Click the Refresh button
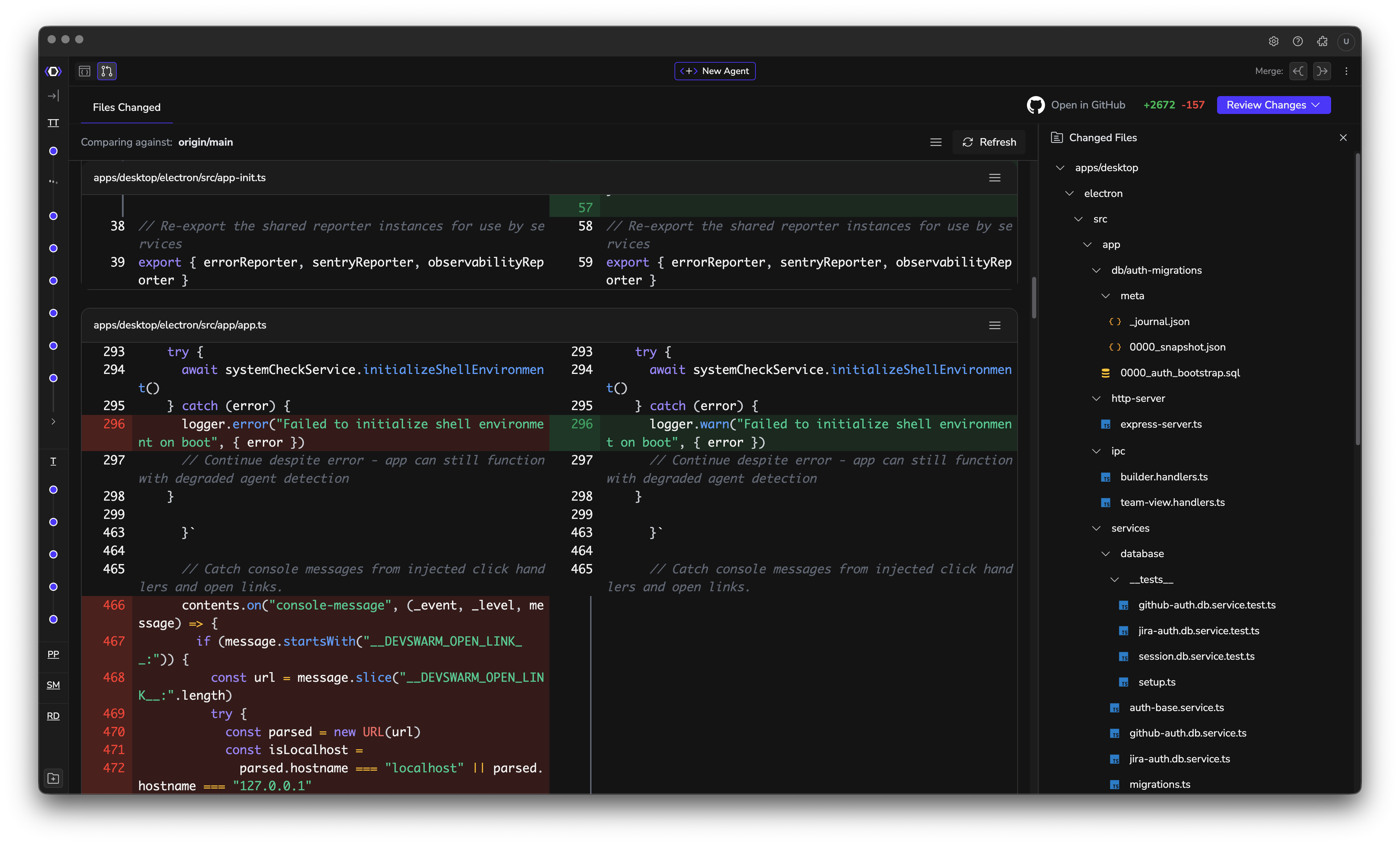Viewport: 1400px width, 845px height. click(989, 142)
